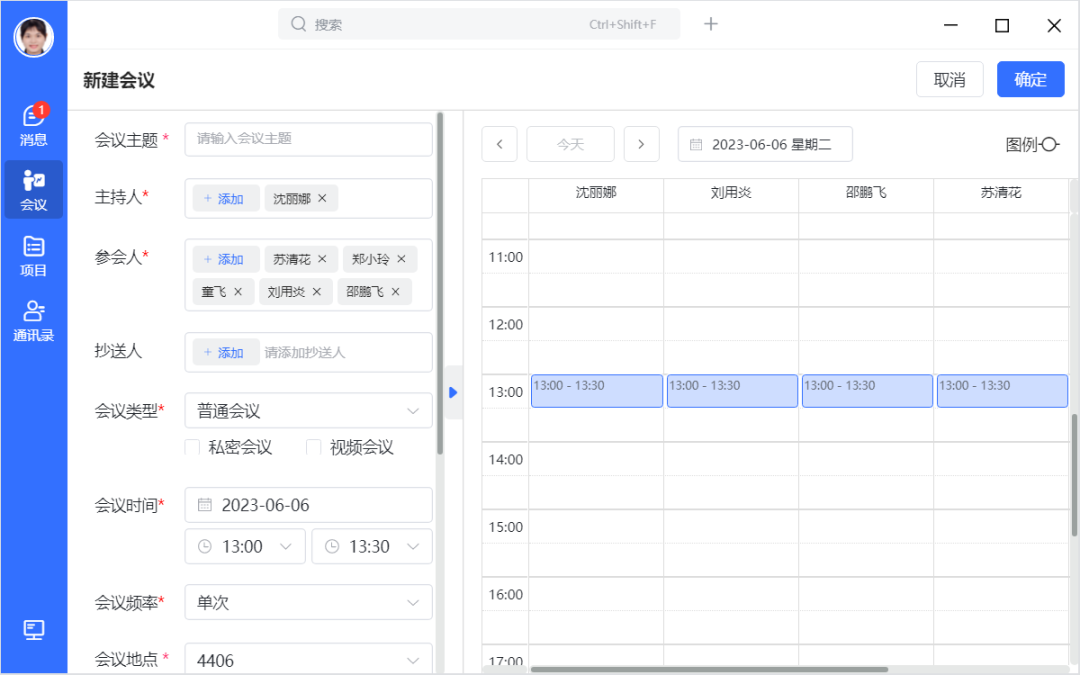Open the schedule date picker 2023-06-06
This screenshot has width=1080, height=675.
tap(765, 144)
